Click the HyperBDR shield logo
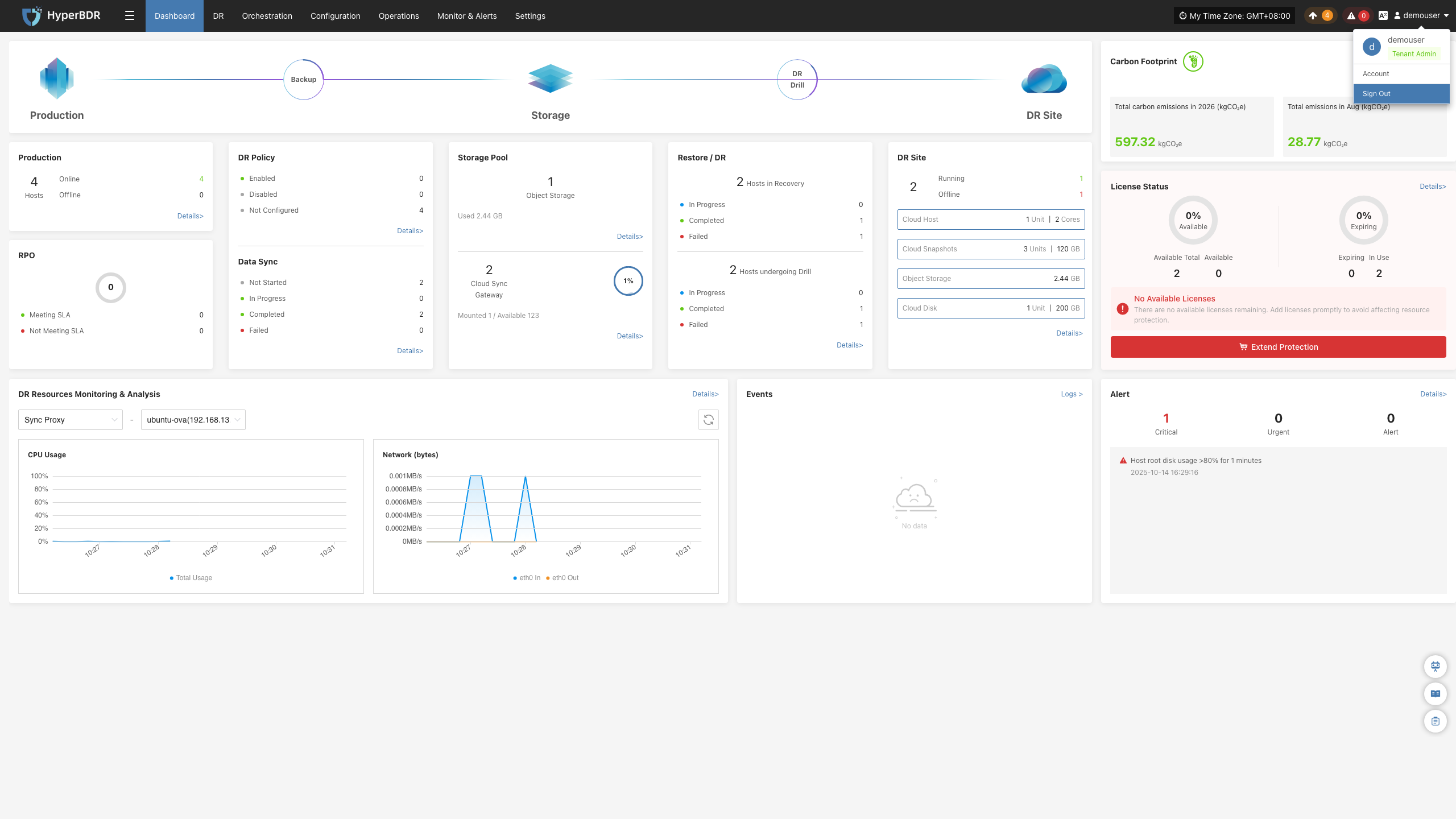Screen dimensions: 1456x819 point(32,16)
